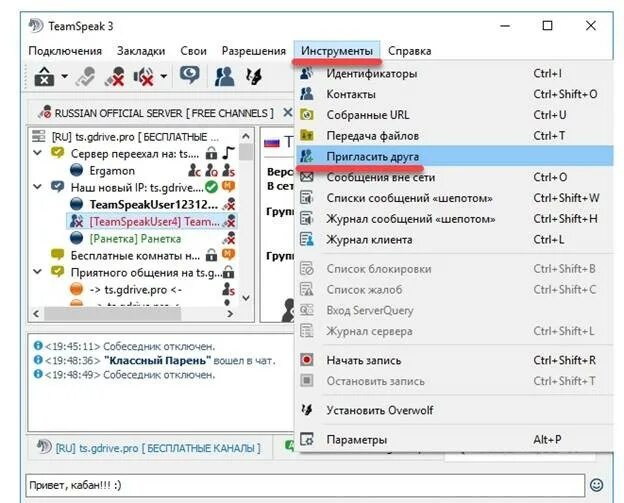Screen dimensions: 624x503
Task: Click the Журнал клиента icon
Action: pos(307,240)
